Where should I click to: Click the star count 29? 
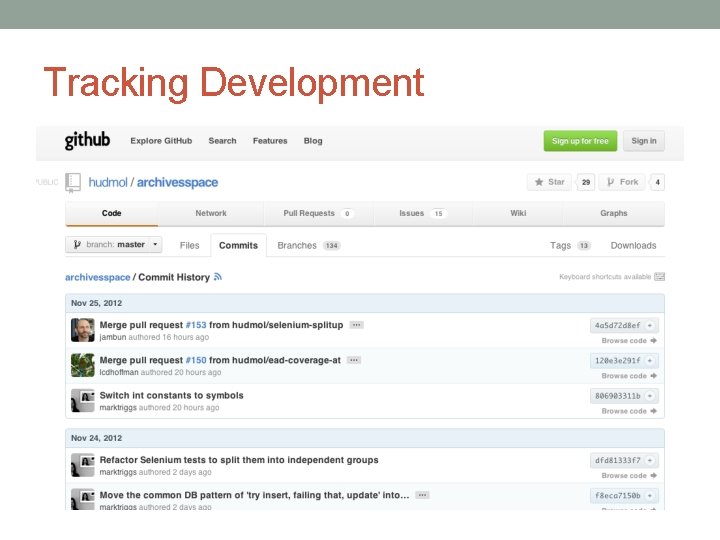(x=586, y=182)
